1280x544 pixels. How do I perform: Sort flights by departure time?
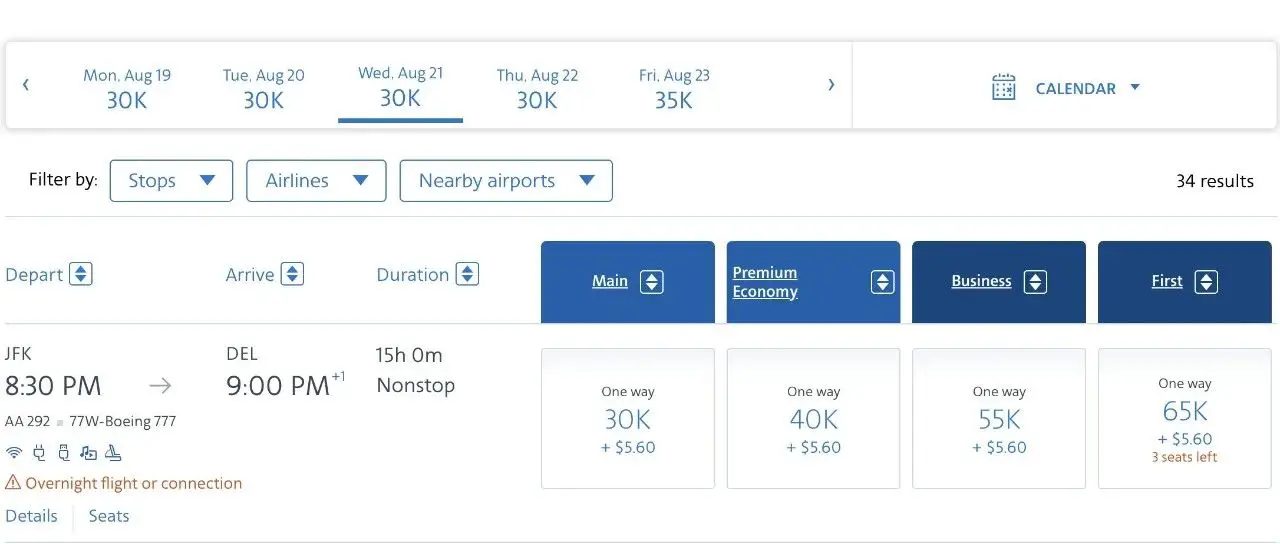click(81, 274)
